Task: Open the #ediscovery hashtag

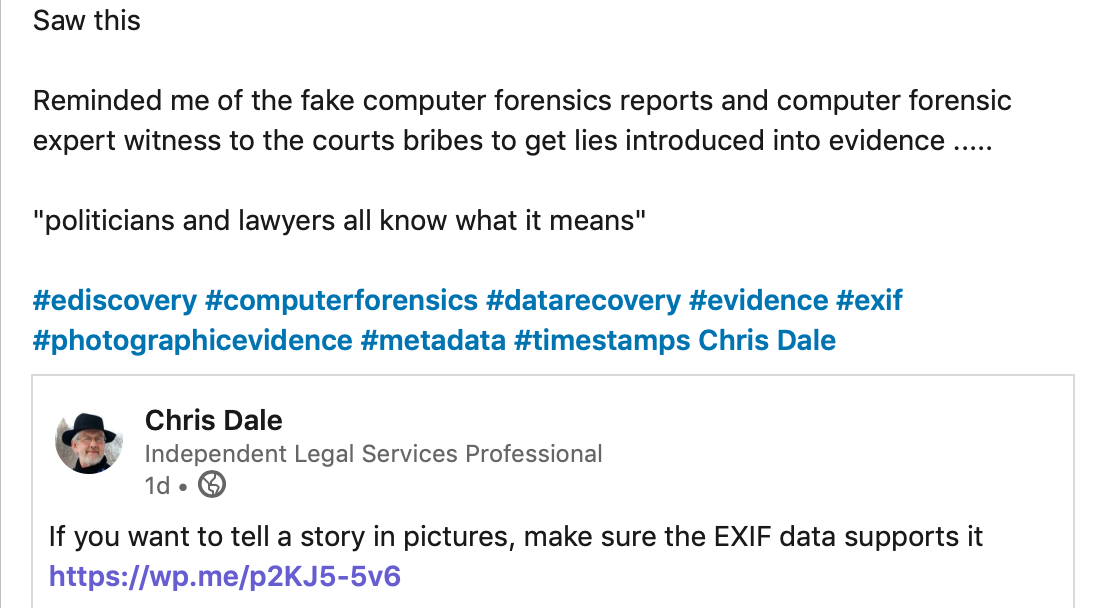Action: click(x=114, y=300)
